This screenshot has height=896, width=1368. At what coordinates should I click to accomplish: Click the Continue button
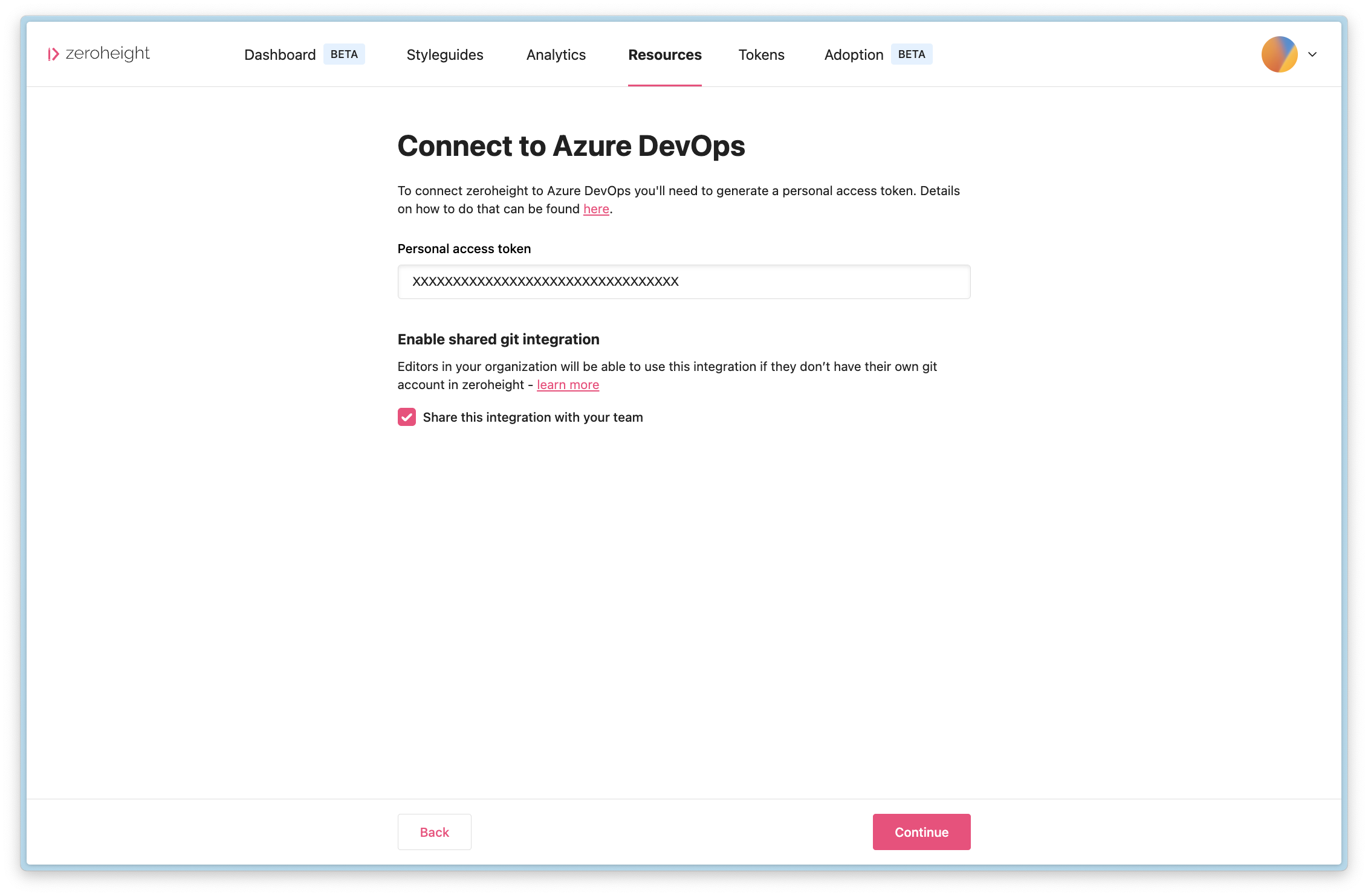(x=921, y=832)
